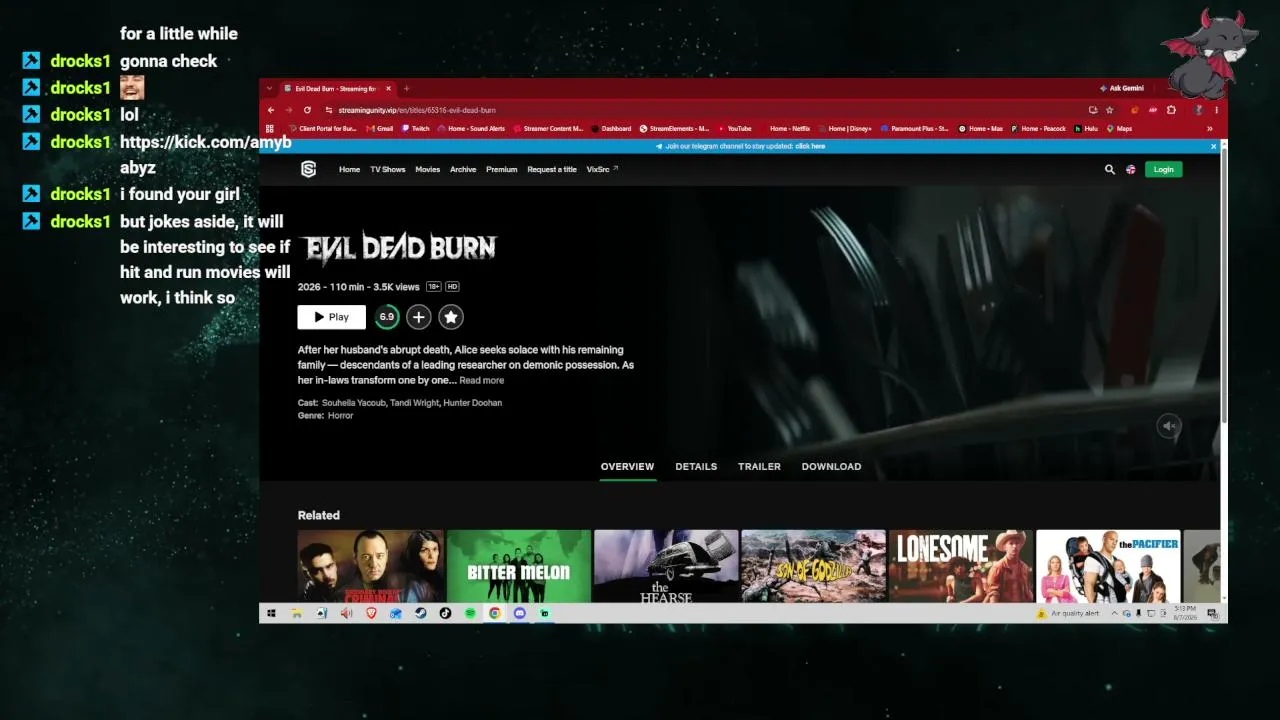The height and width of the screenshot is (720, 1280).
Task: Change site language via the flag icon
Action: tap(1131, 169)
